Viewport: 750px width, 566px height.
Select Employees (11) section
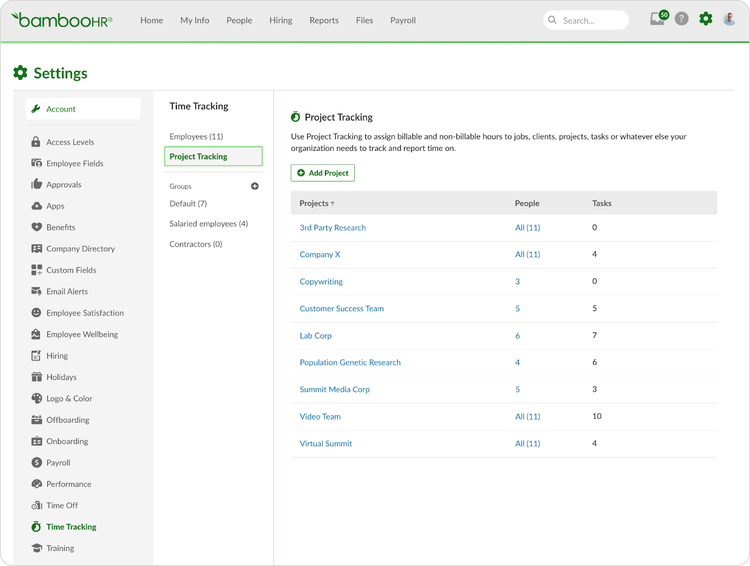(x=196, y=136)
